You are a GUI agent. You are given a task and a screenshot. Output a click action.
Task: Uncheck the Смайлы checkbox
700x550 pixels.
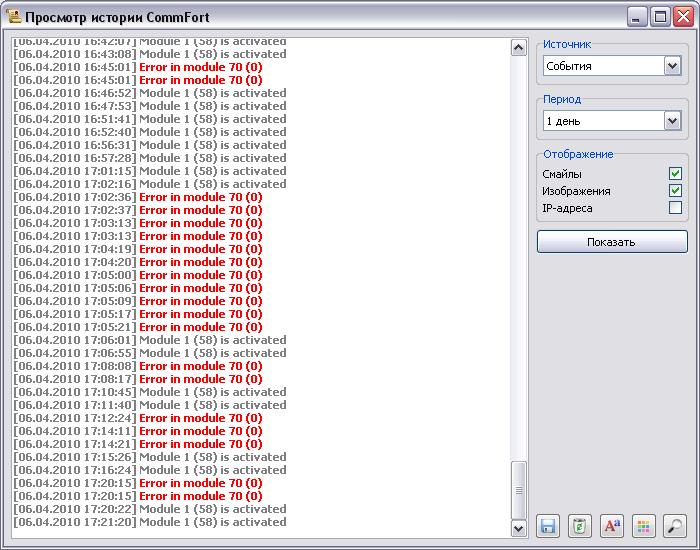(675, 174)
